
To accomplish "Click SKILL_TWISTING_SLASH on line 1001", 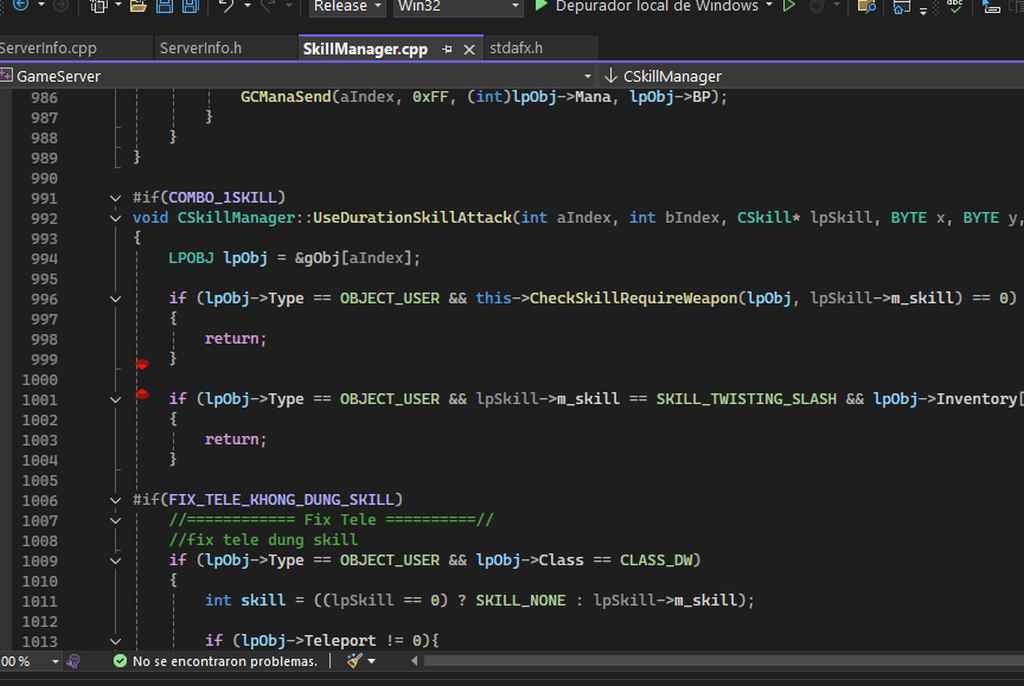I will pyautogui.click(x=746, y=399).
